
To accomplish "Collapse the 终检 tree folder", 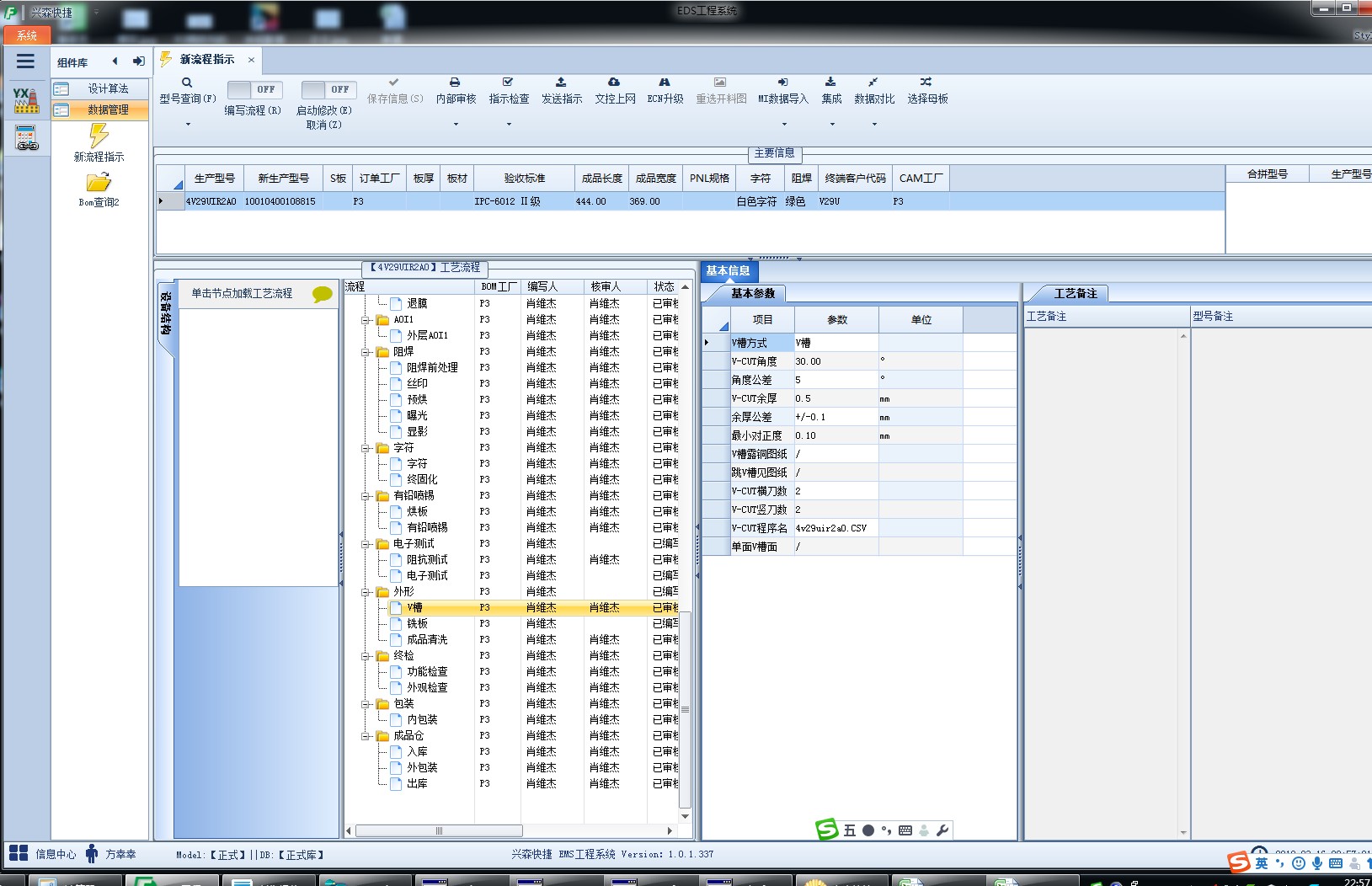I will (x=366, y=656).
